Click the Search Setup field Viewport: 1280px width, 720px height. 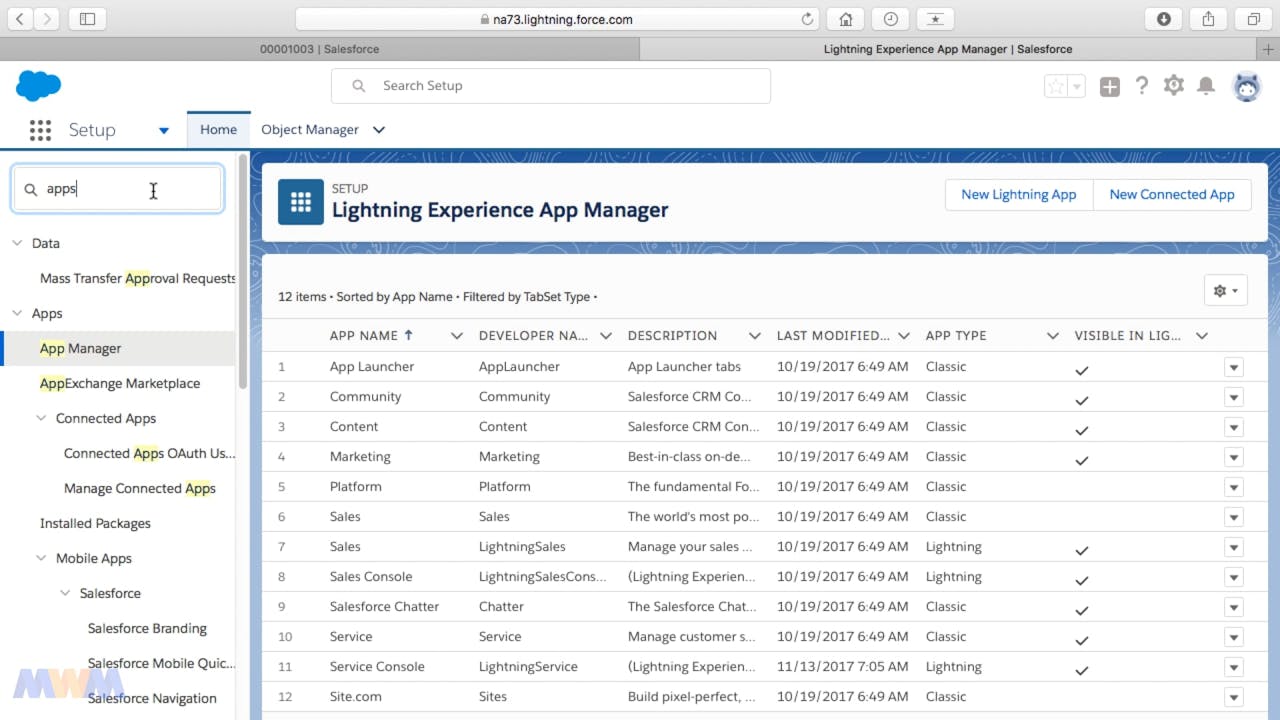pyautogui.click(x=551, y=86)
